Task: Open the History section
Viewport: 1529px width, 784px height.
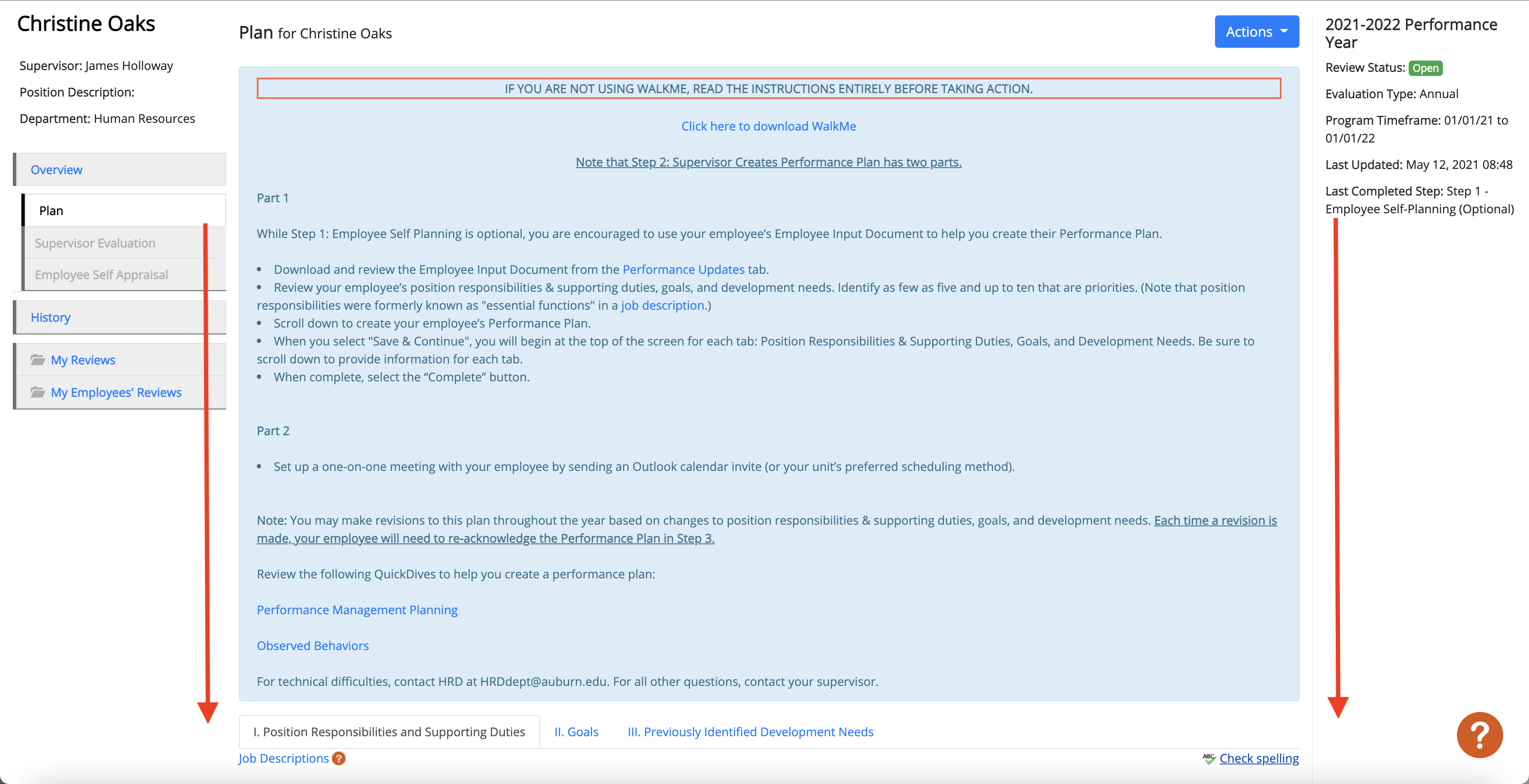Action: click(120, 317)
